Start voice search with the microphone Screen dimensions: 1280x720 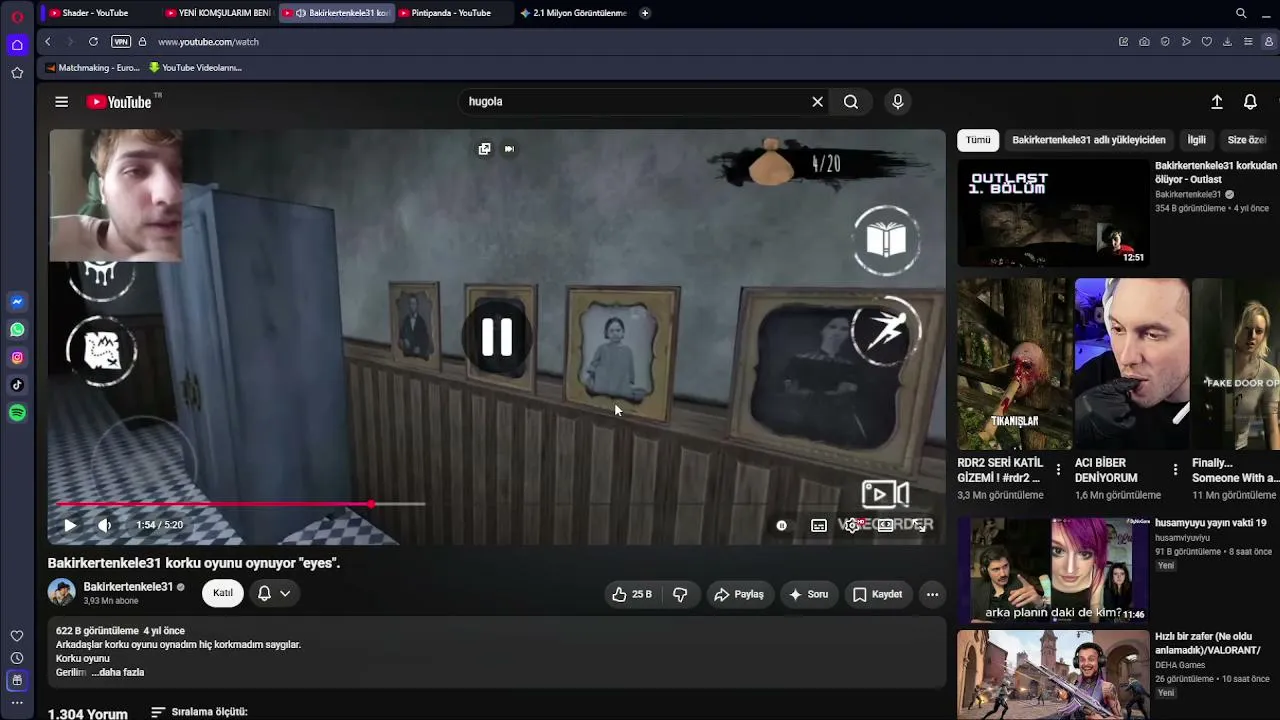point(897,102)
